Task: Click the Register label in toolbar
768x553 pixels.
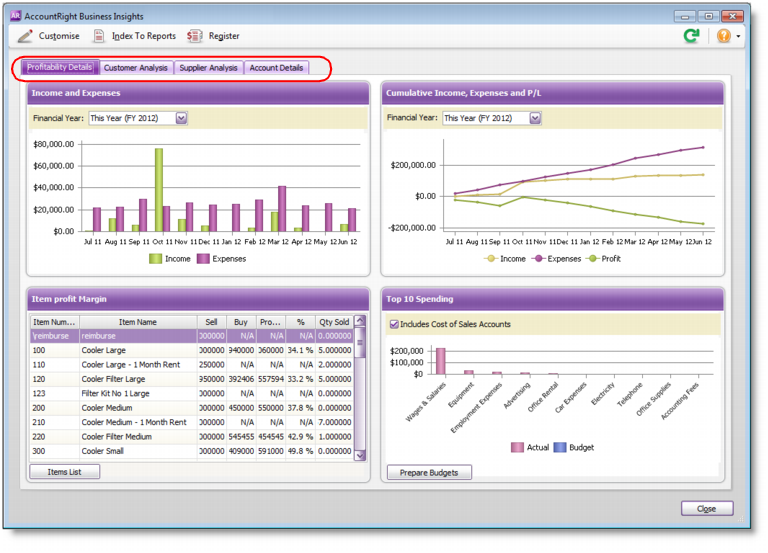Action: click(224, 36)
